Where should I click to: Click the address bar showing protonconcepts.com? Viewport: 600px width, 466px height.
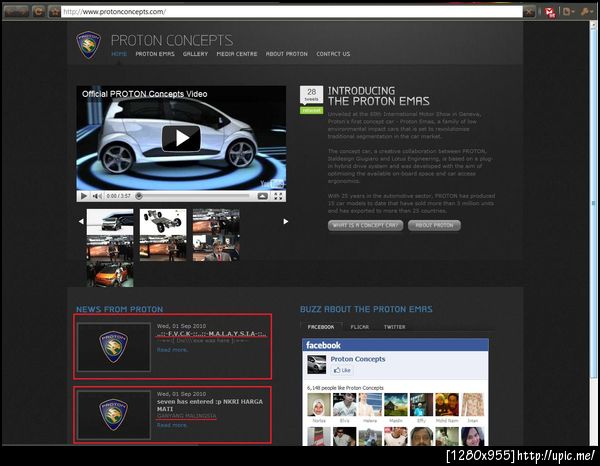(x=292, y=11)
